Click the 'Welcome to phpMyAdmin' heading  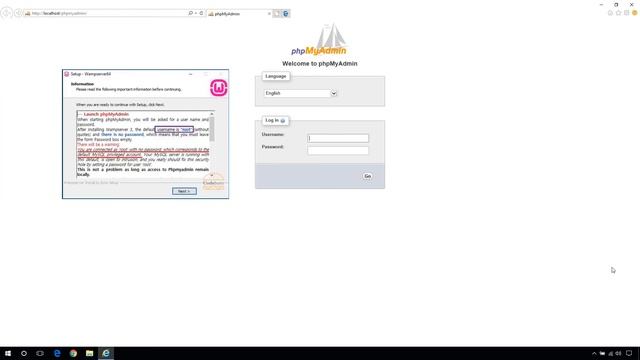click(x=320, y=64)
